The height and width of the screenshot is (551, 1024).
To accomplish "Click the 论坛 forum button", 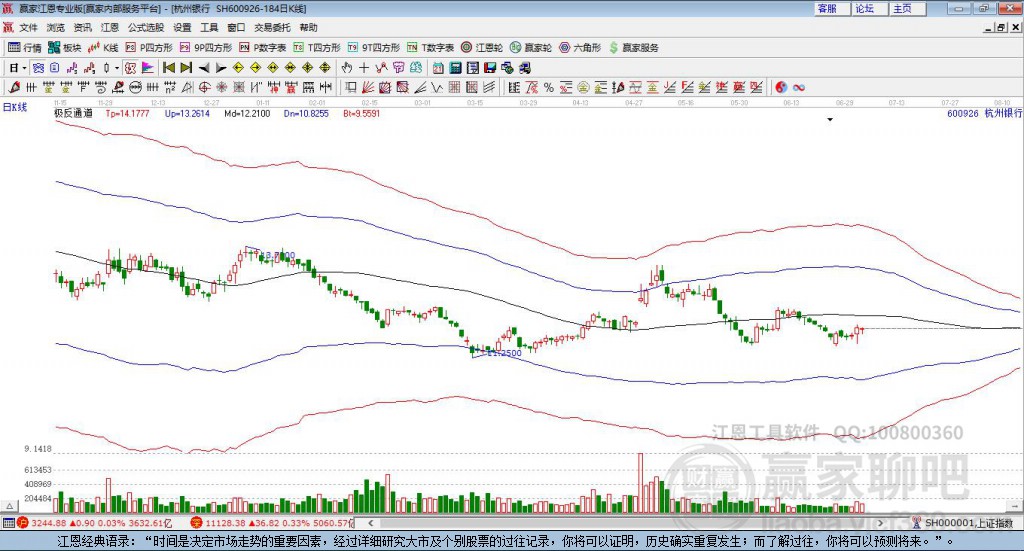I will pyautogui.click(x=869, y=8).
